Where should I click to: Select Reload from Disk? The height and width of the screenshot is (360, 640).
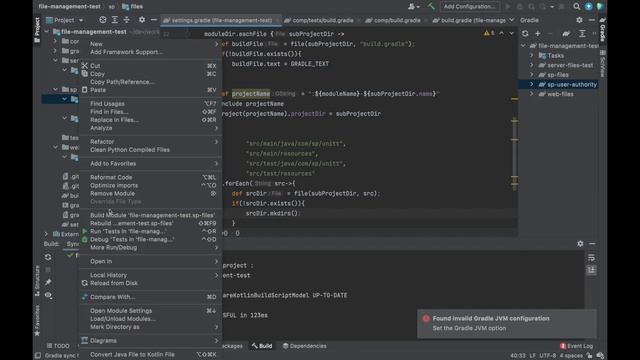point(150,283)
